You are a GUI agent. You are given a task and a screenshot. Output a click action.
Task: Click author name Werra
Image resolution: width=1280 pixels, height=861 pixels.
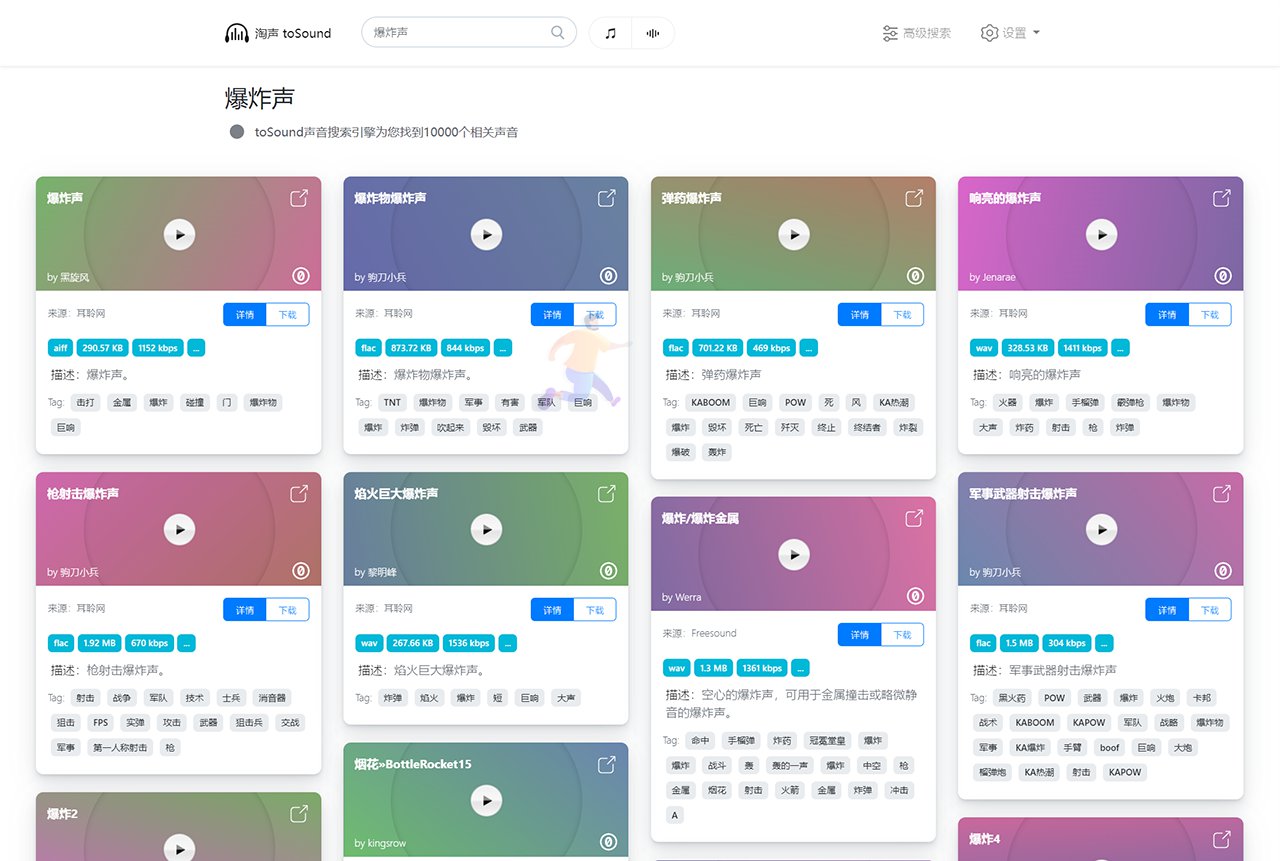[688, 597]
